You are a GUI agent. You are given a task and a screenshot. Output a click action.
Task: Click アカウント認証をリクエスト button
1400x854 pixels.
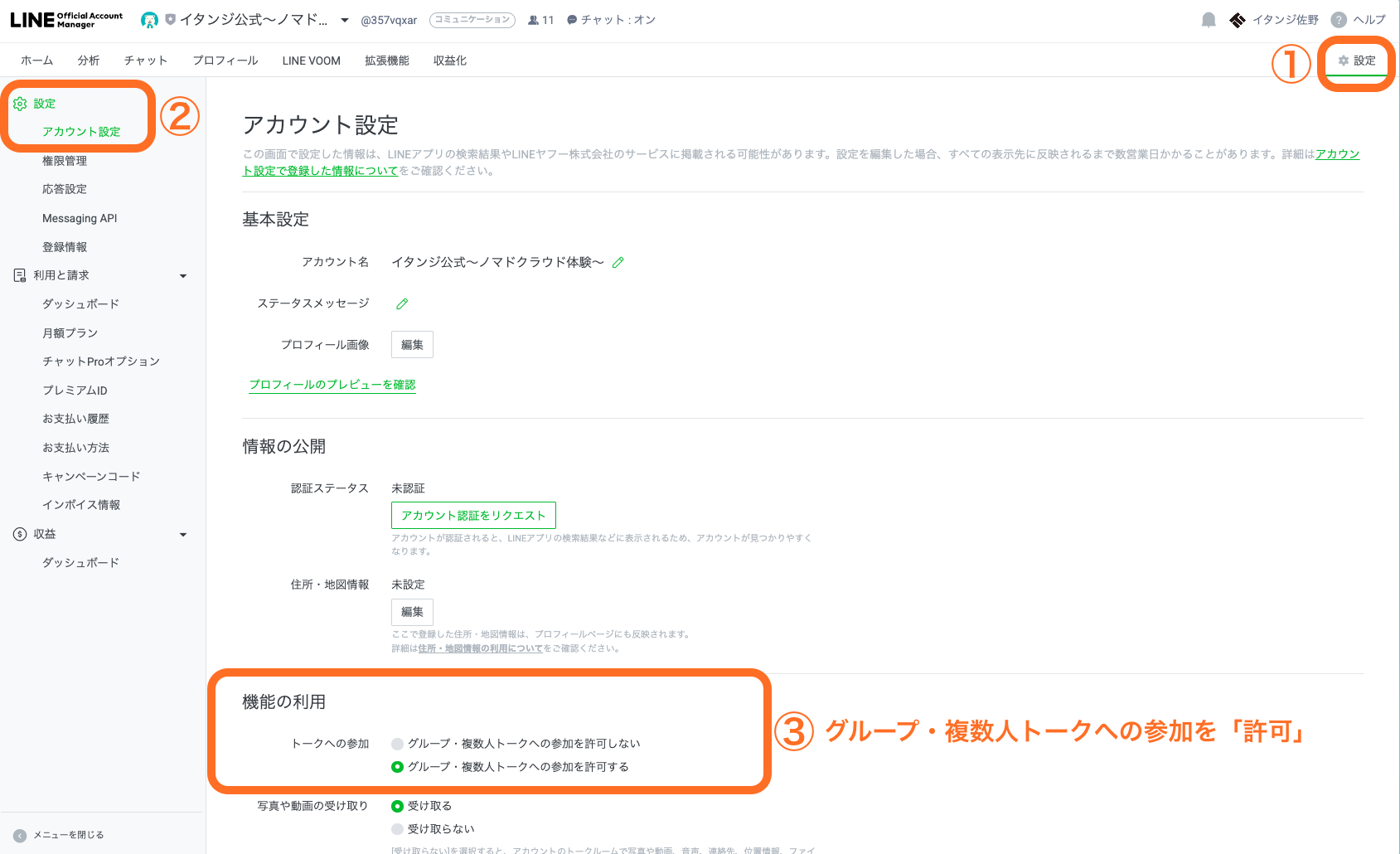(473, 515)
